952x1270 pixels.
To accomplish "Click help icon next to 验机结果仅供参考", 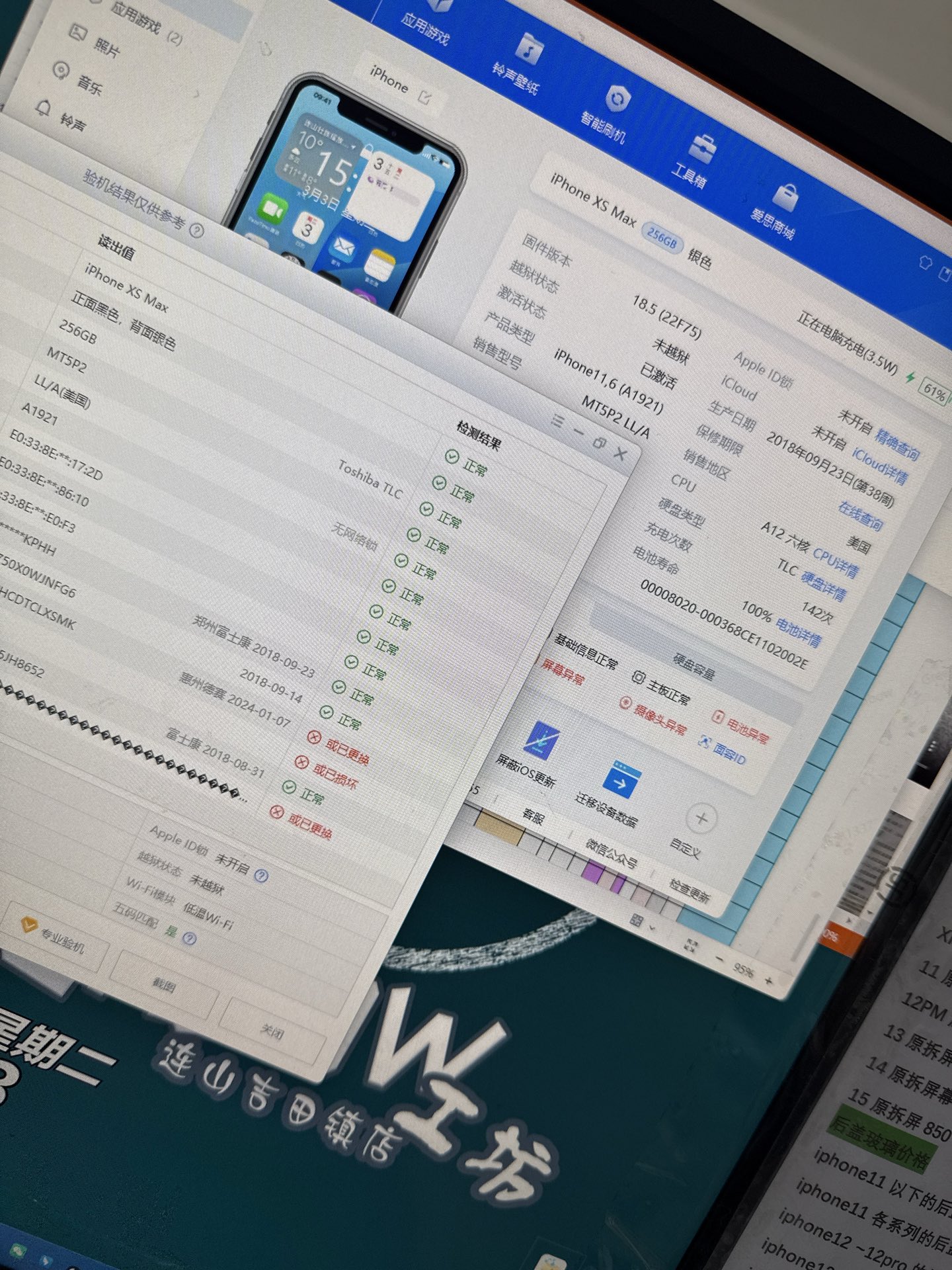I will point(196,230).
